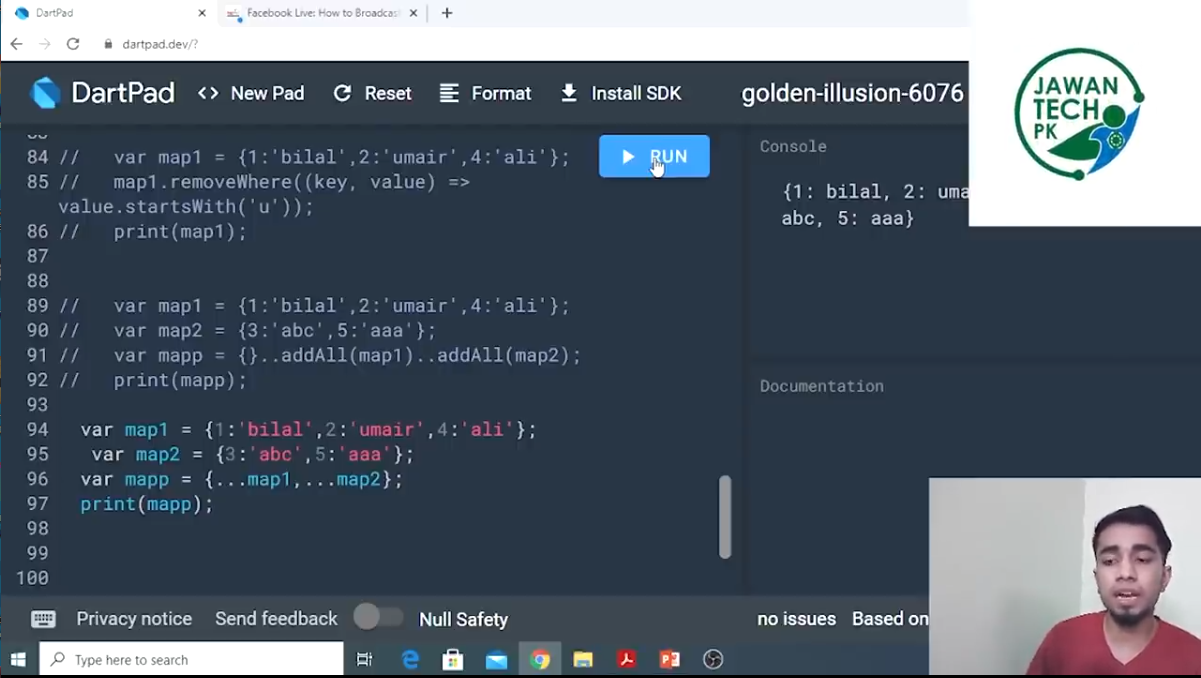This screenshot has height=678, width=1201.
Task: Open the Send feedback link
Action: coord(276,619)
